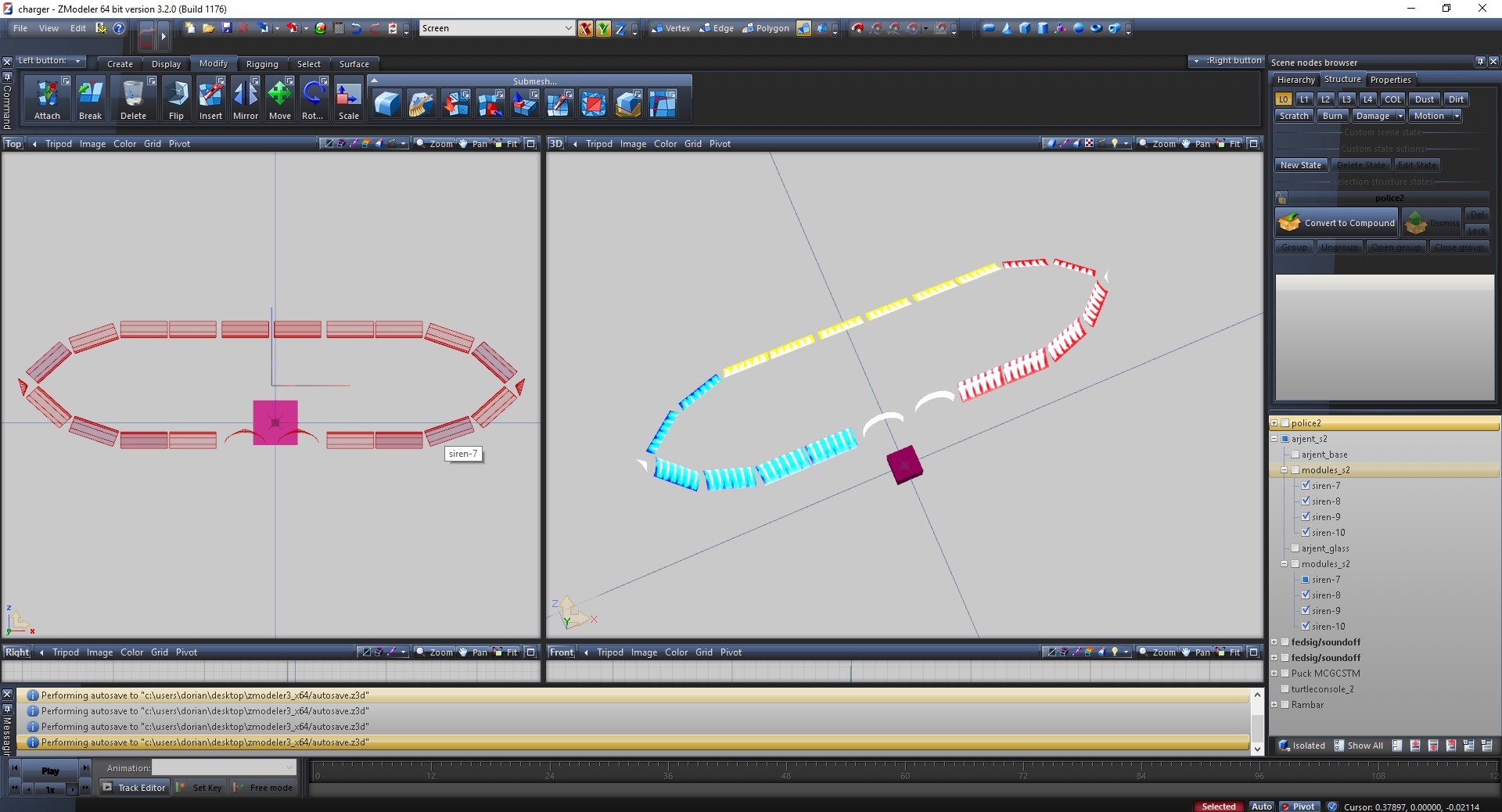Choose the Flip tool

click(x=176, y=95)
